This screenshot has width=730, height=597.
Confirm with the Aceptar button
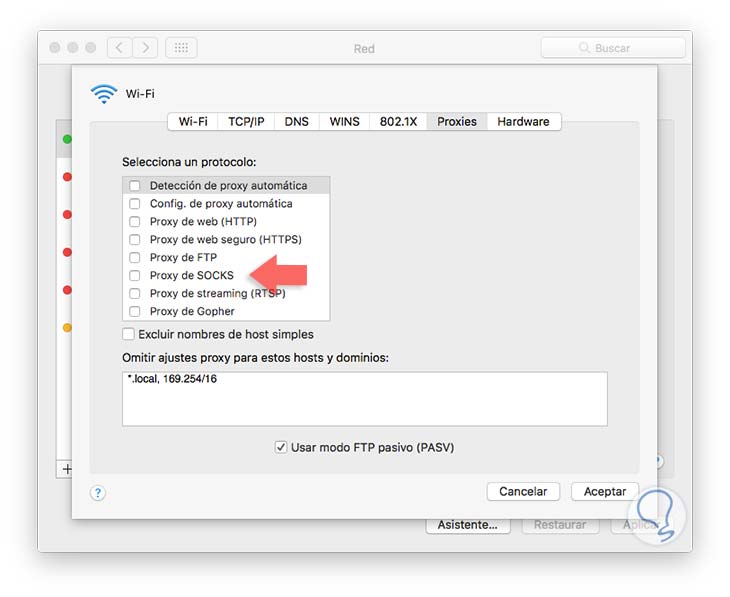[x=605, y=491]
